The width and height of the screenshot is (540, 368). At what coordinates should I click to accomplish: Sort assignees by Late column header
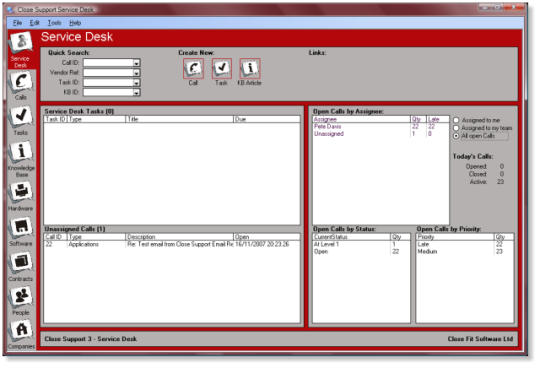438,119
